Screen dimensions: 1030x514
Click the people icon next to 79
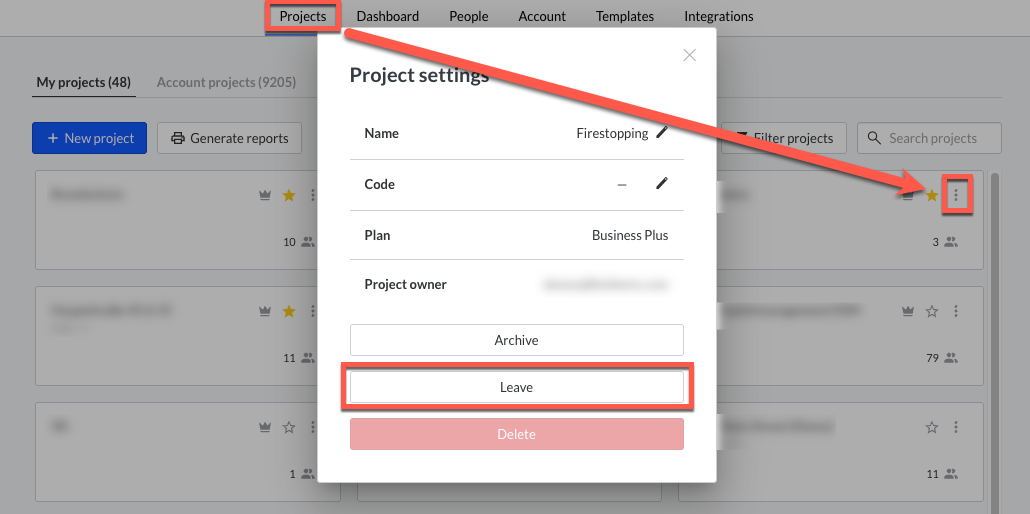pos(950,357)
